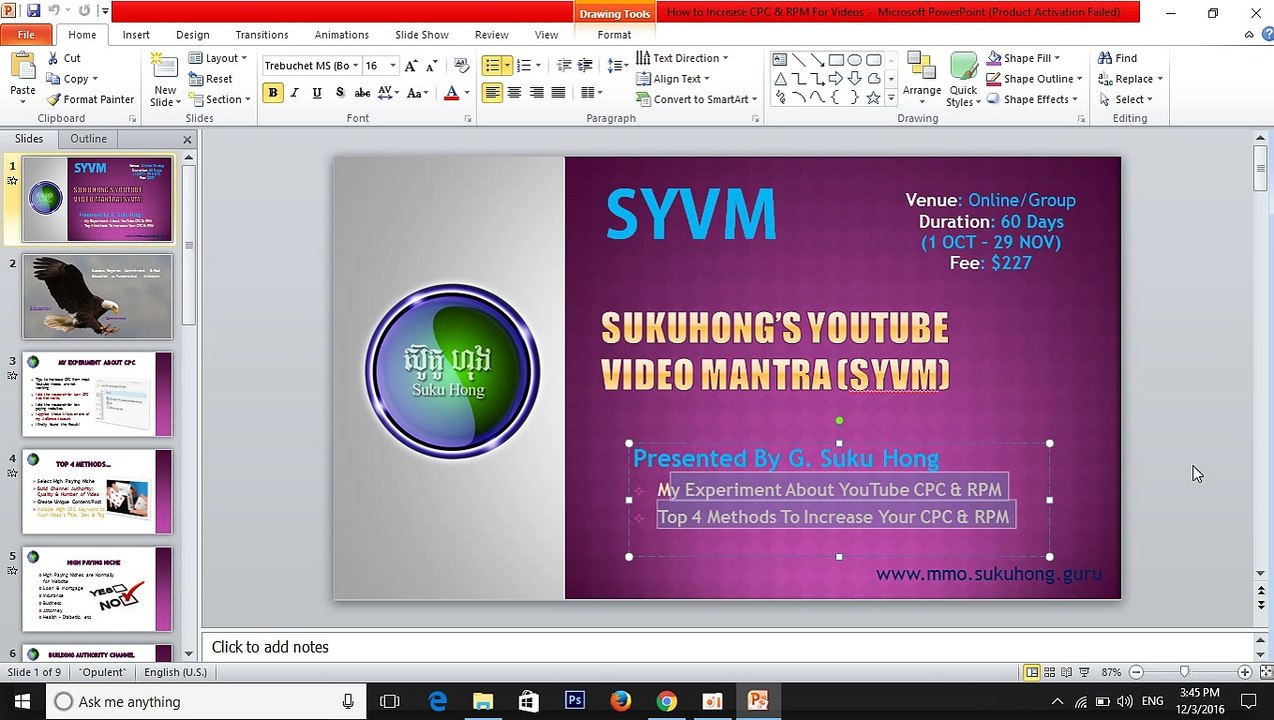Open the Transitions ribbon tab

262,34
